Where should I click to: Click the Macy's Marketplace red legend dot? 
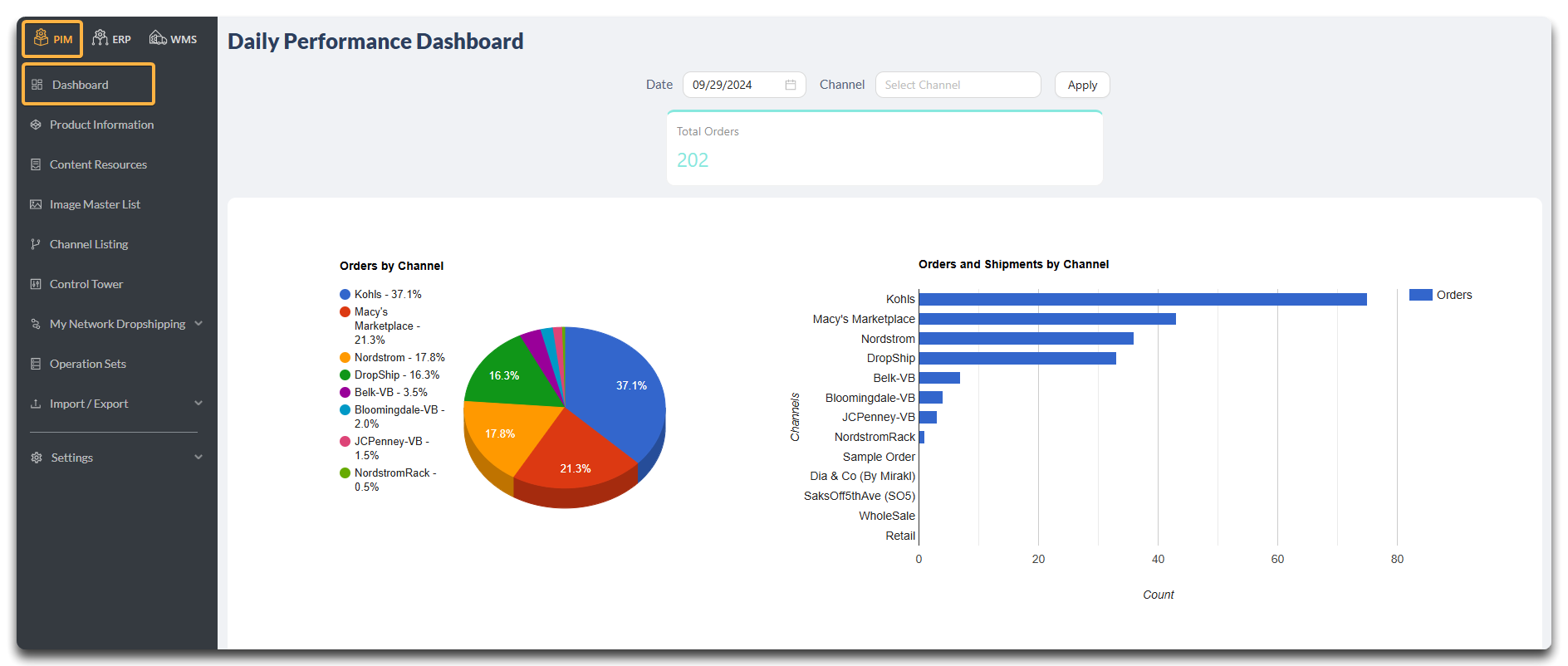tap(345, 311)
